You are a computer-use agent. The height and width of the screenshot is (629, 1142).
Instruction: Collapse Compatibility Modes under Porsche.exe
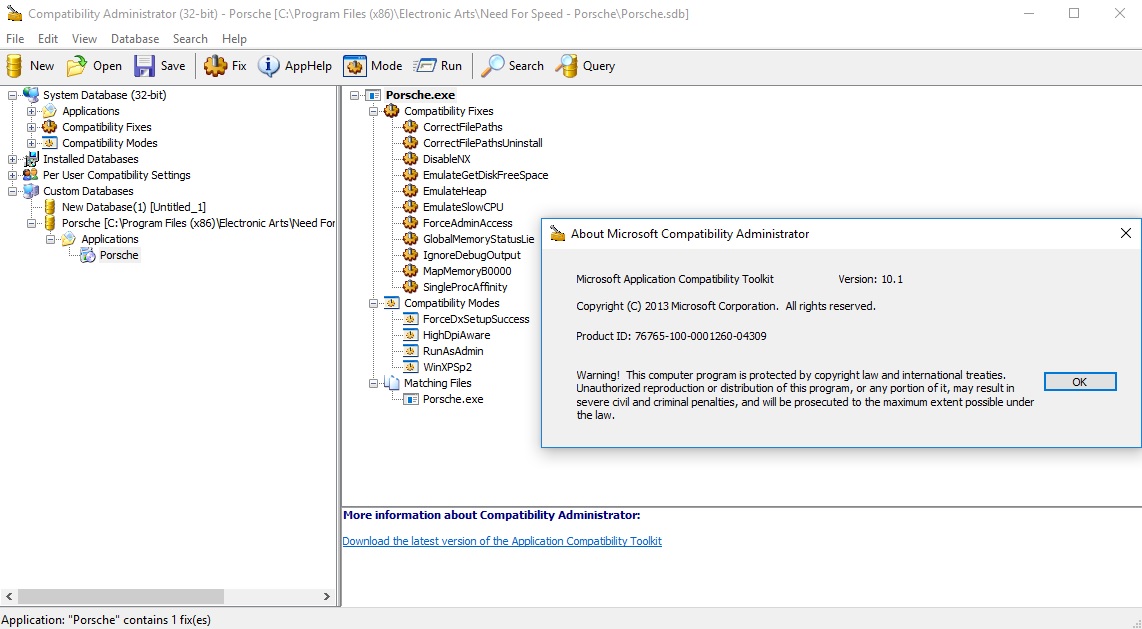(x=374, y=303)
